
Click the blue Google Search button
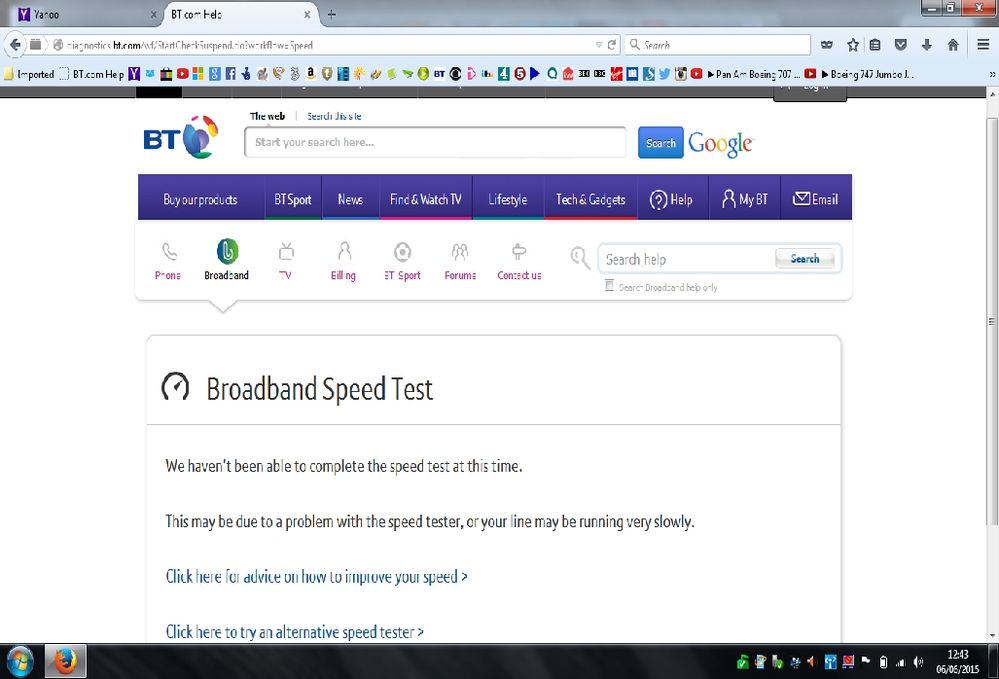[x=661, y=143]
